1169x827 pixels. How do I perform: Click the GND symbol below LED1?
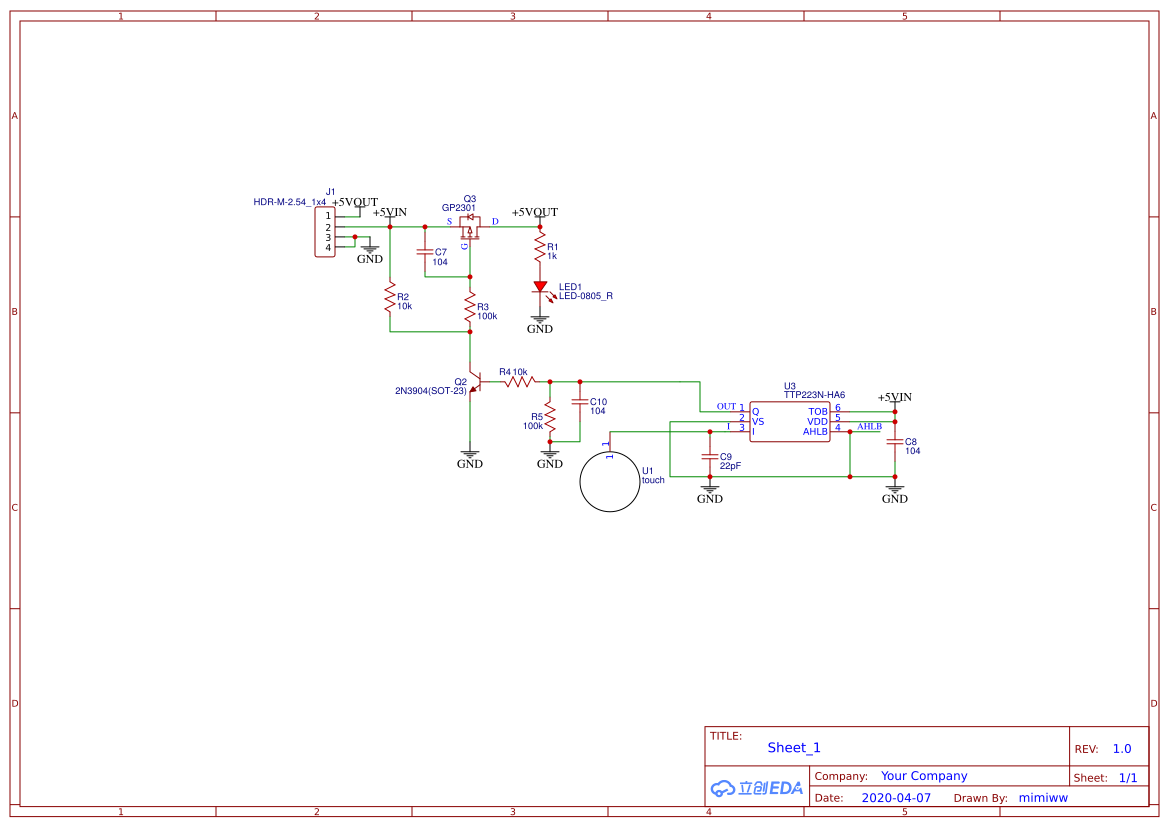tap(540, 324)
